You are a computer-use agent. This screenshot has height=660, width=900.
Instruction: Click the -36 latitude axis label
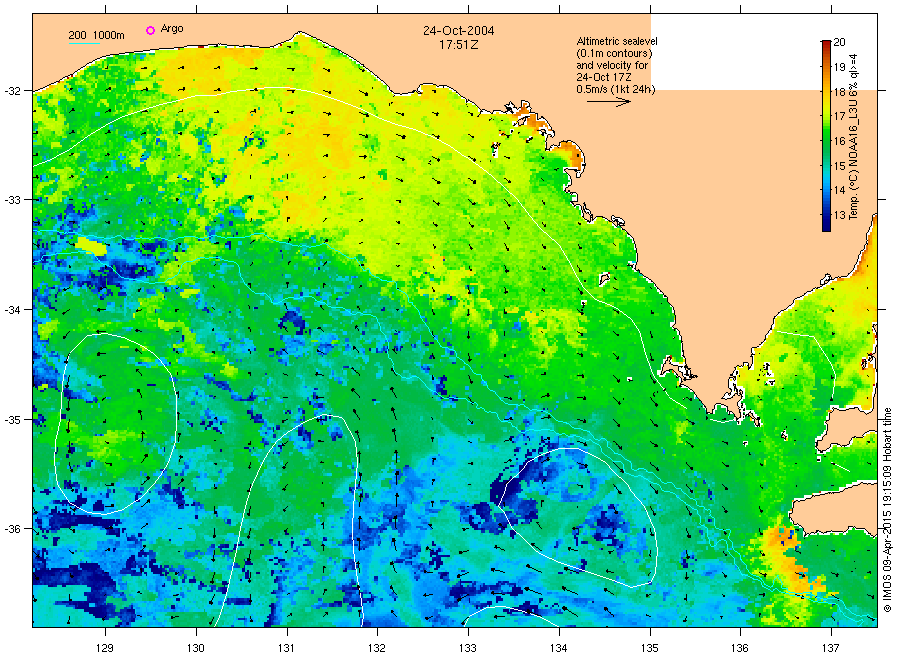[12, 529]
